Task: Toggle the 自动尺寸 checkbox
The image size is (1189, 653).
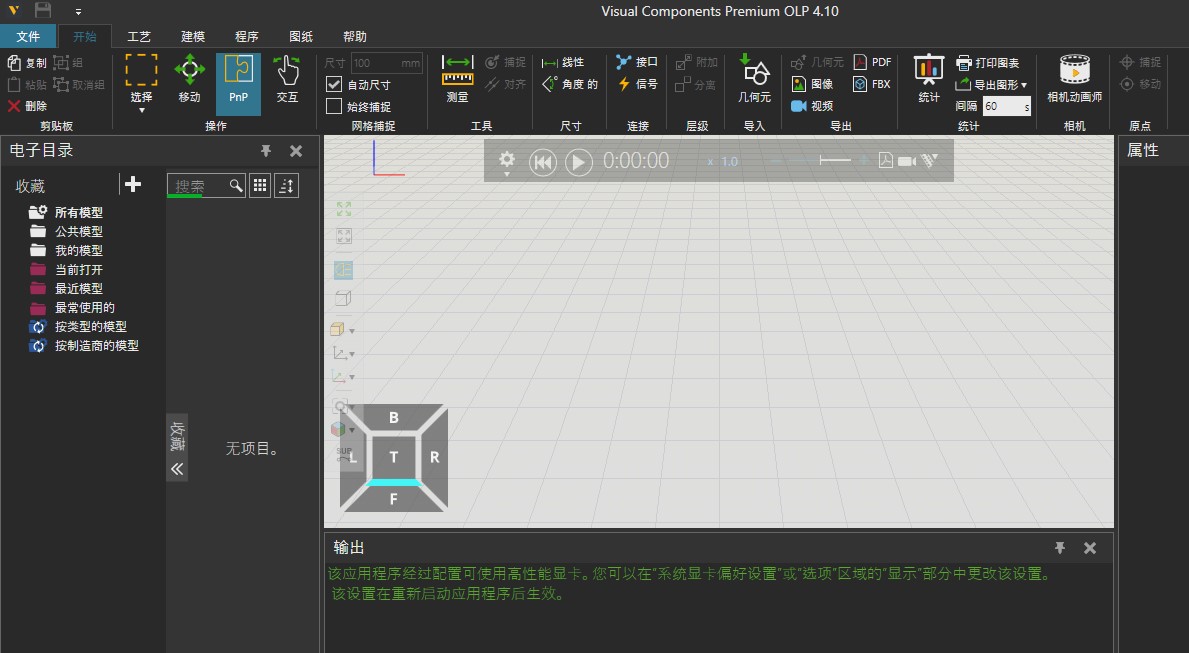Action: pos(335,85)
